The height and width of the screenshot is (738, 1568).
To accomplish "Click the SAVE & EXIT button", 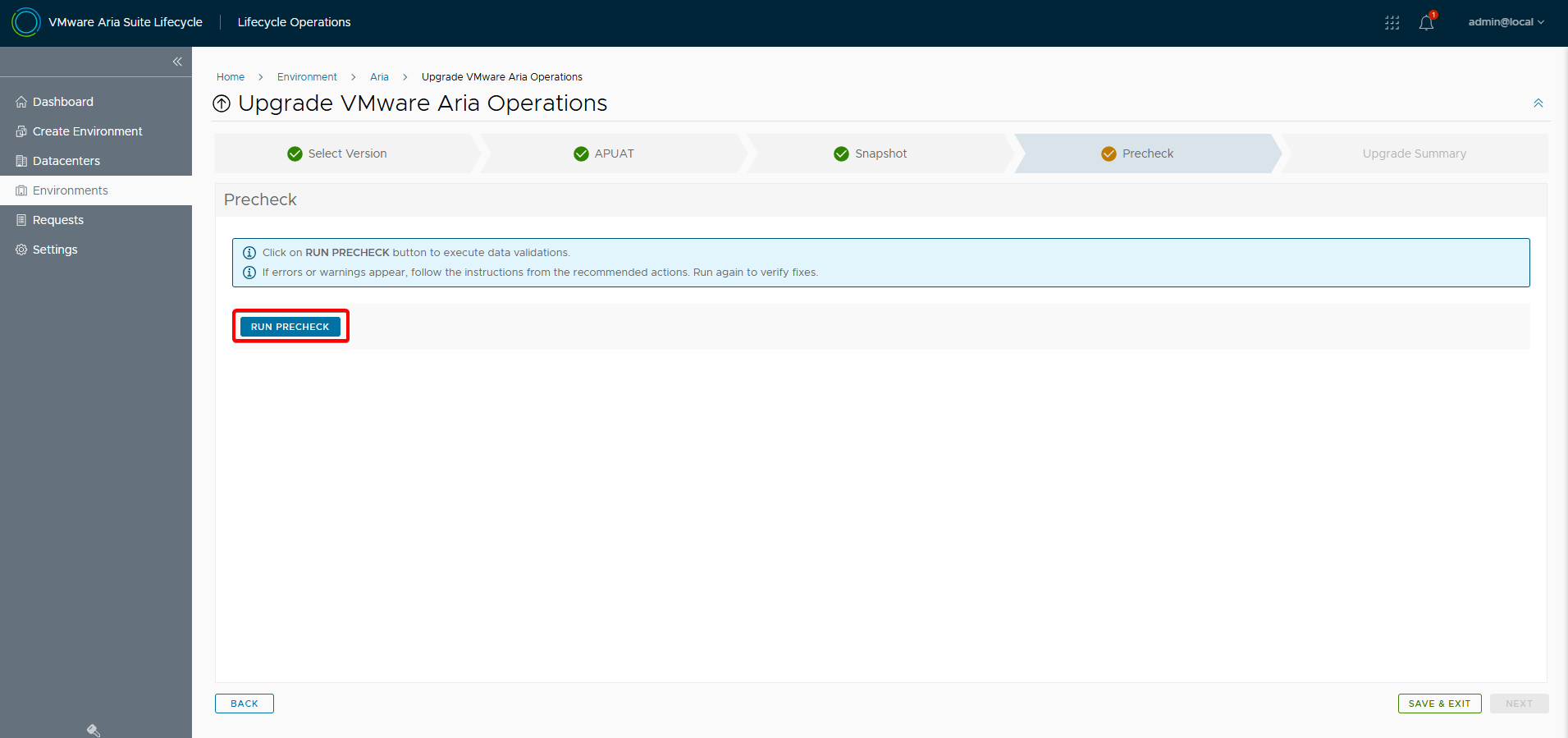I will click(x=1439, y=704).
